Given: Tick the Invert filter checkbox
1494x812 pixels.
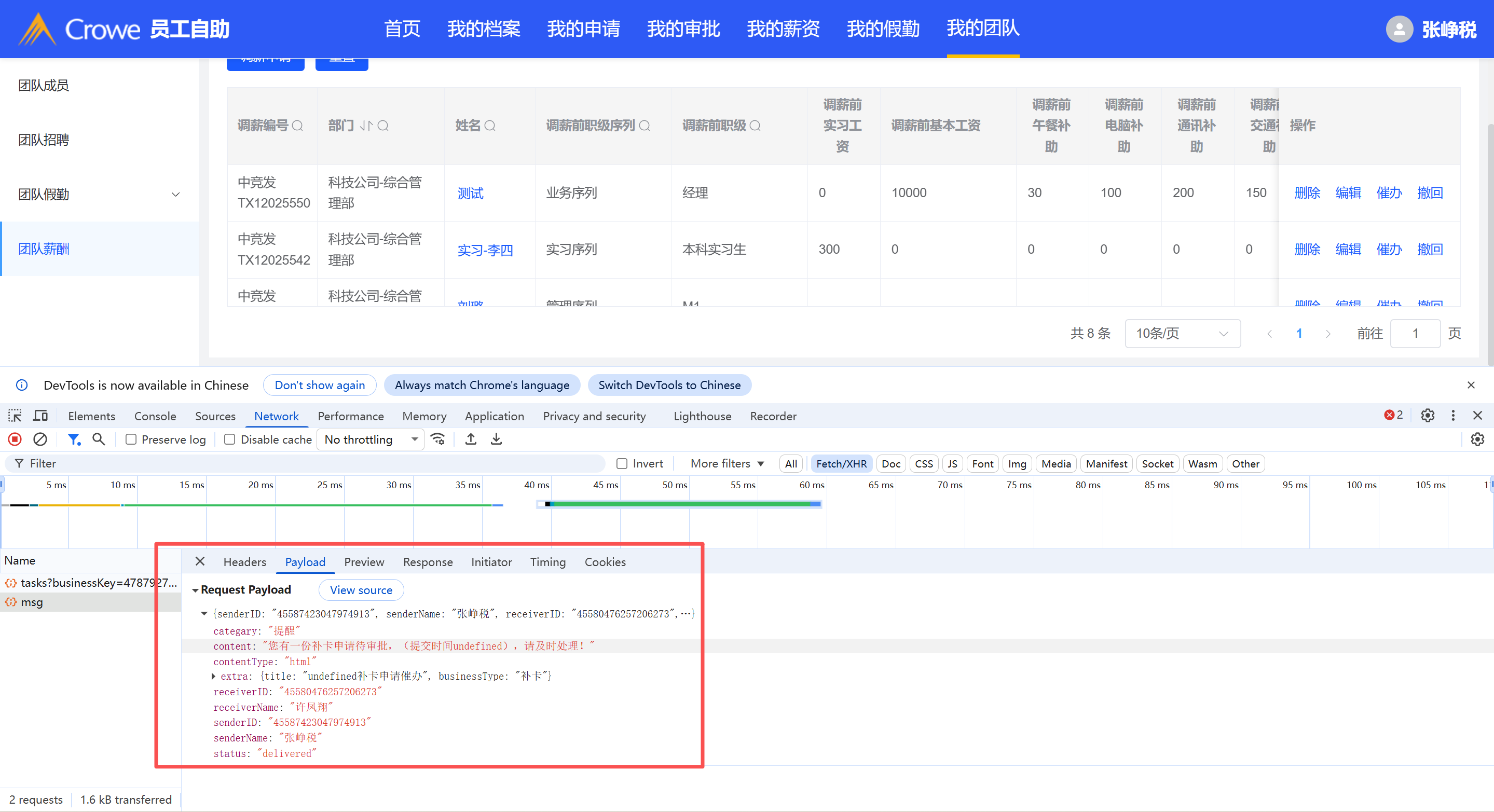Looking at the screenshot, I should tap(622, 463).
